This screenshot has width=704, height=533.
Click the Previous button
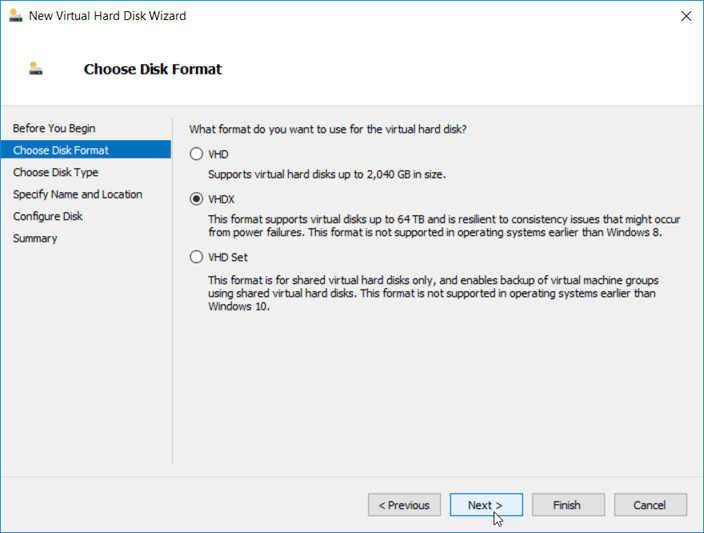(x=404, y=505)
